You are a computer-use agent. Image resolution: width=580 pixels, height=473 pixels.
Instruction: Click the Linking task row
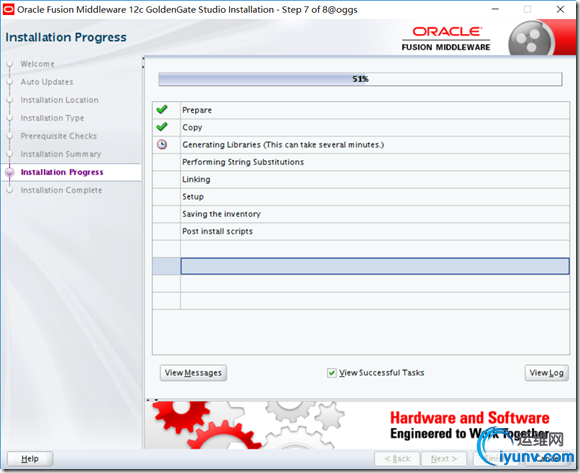coord(361,179)
